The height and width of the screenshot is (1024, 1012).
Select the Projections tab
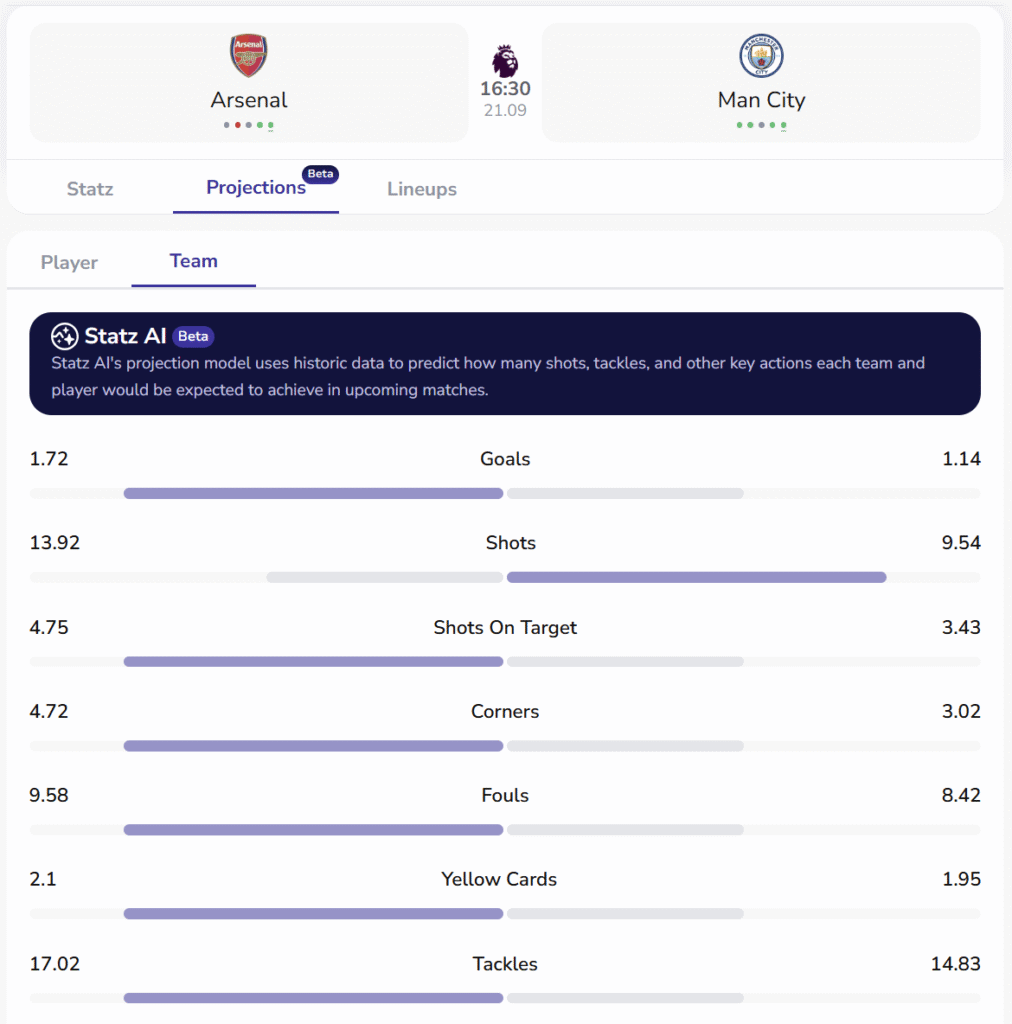tap(256, 188)
